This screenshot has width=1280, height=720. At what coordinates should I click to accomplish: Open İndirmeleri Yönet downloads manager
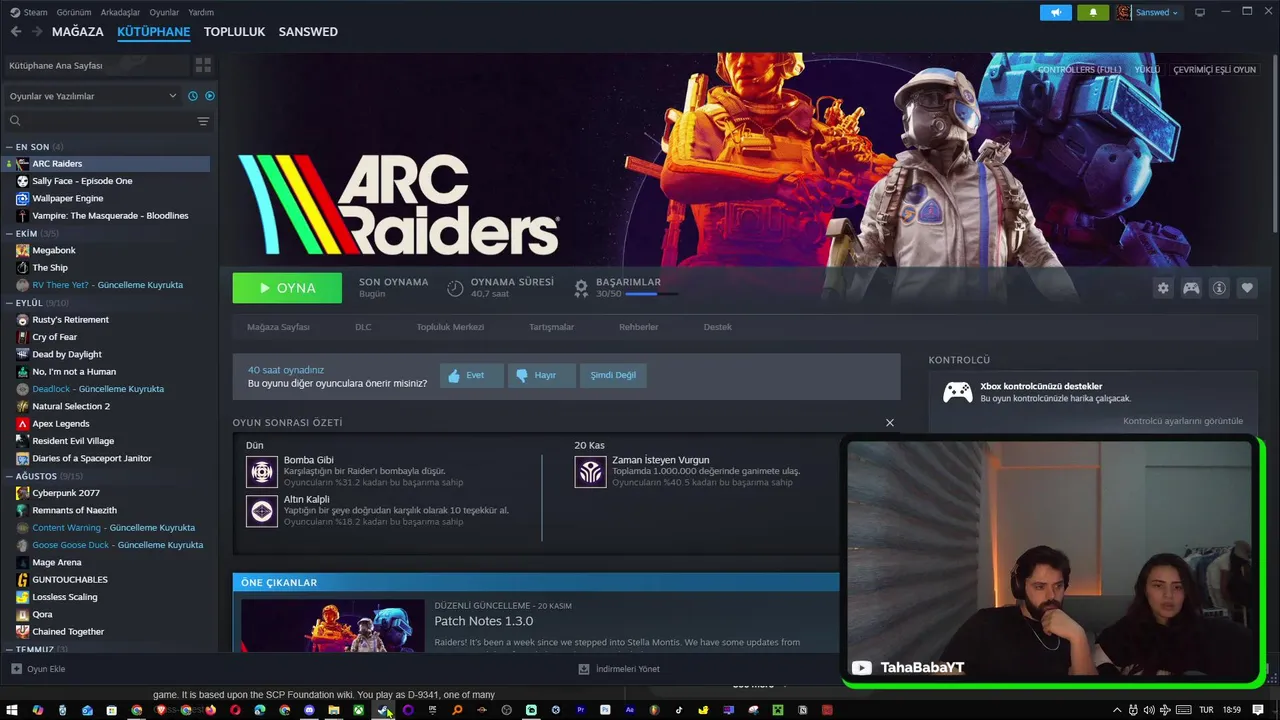coord(619,669)
